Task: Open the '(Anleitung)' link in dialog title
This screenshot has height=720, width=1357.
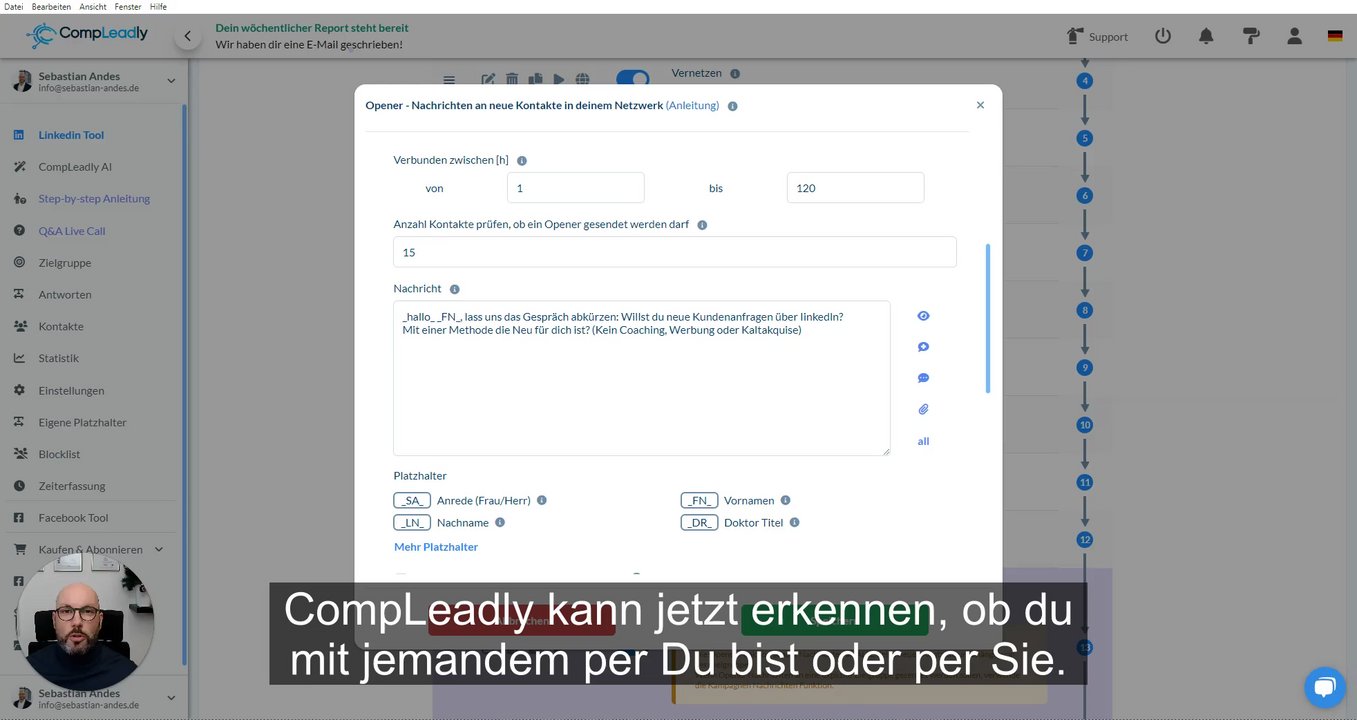Action: [692, 105]
